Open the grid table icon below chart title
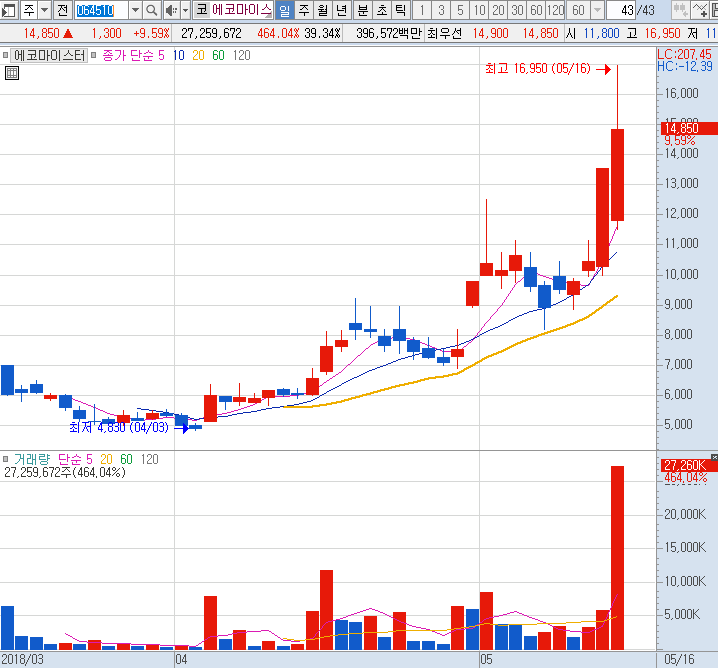Viewport: 718px width, 668px height. [x=12, y=73]
